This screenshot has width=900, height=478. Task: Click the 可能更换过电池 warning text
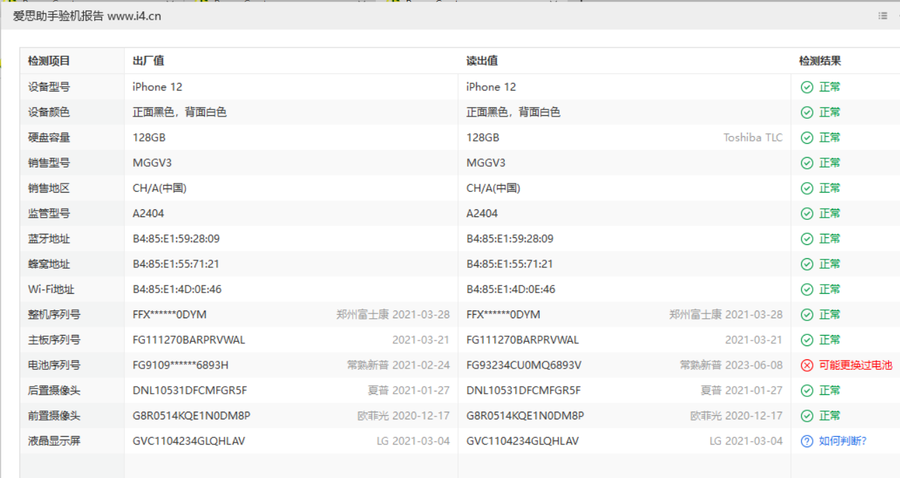pyautogui.click(x=855, y=365)
